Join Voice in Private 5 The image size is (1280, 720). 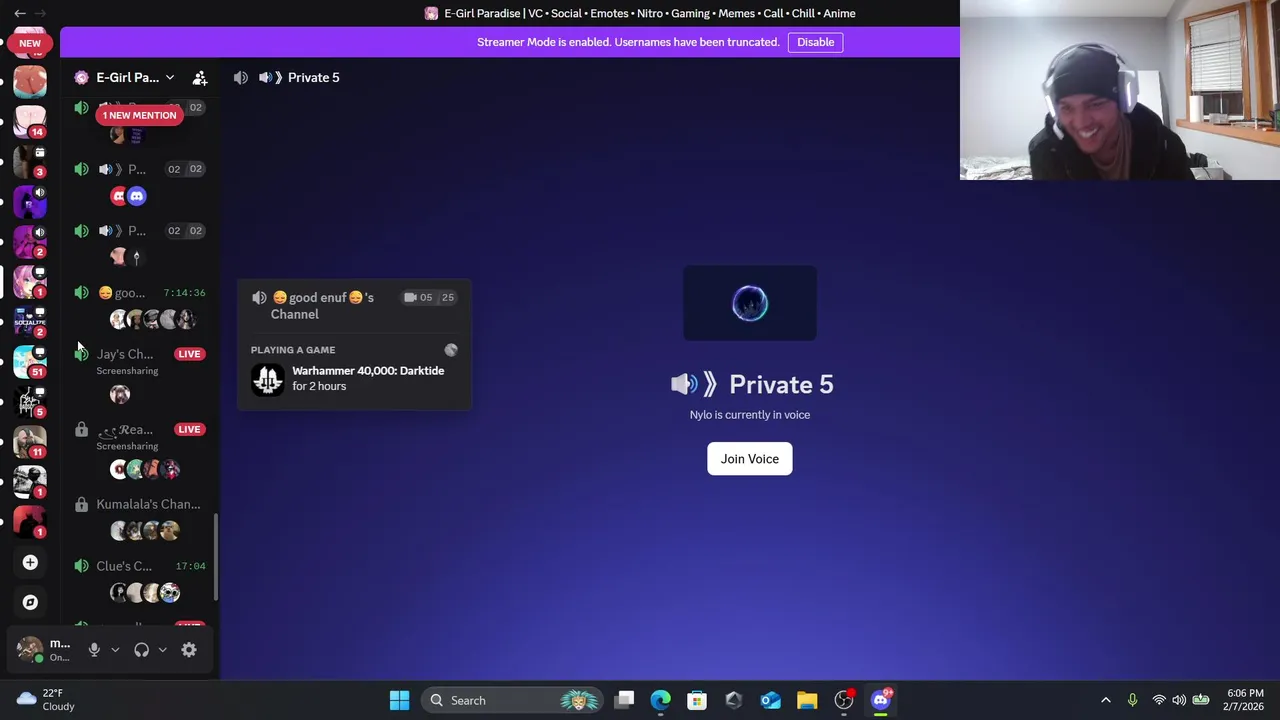[749, 459]
